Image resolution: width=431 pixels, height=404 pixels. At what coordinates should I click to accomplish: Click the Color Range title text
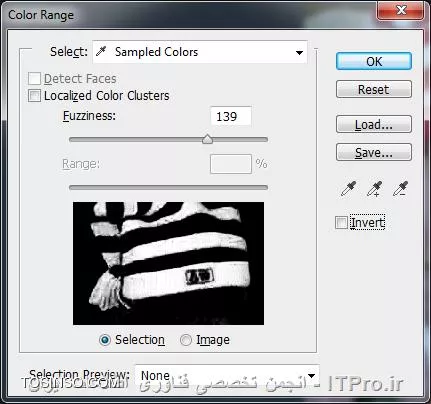click(41, 15)
